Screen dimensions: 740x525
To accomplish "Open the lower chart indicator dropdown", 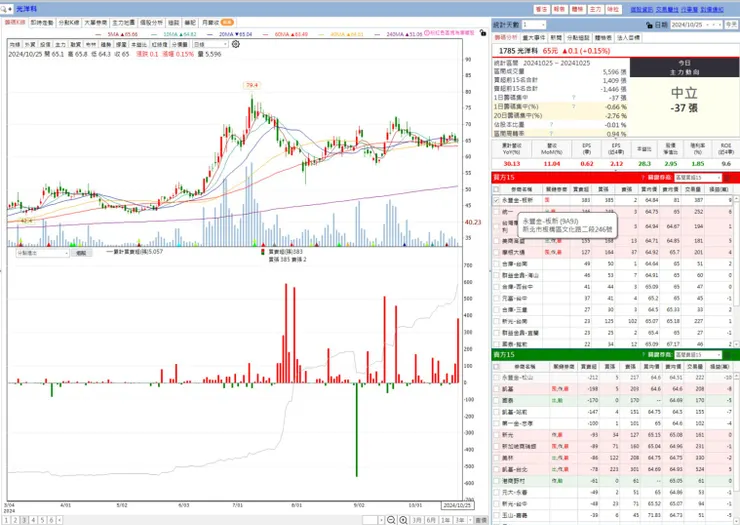I will pos(43,254).
